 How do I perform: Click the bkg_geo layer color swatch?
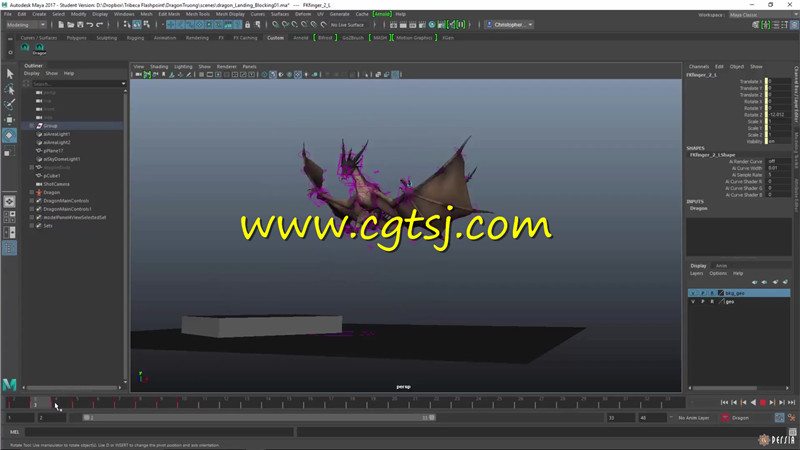pos(721,293)
